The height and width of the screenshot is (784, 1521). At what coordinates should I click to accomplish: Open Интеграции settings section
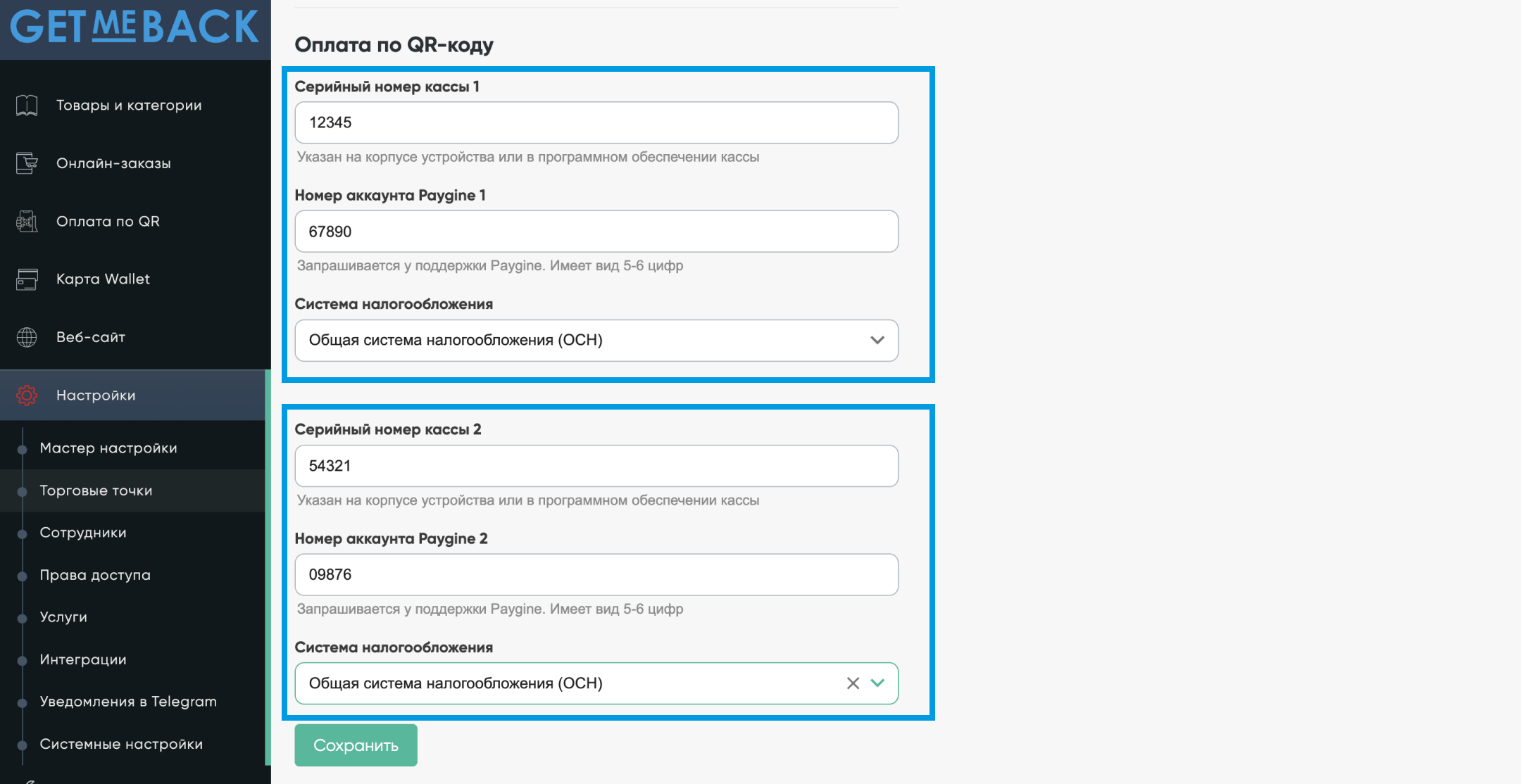[x=83, y=659]
